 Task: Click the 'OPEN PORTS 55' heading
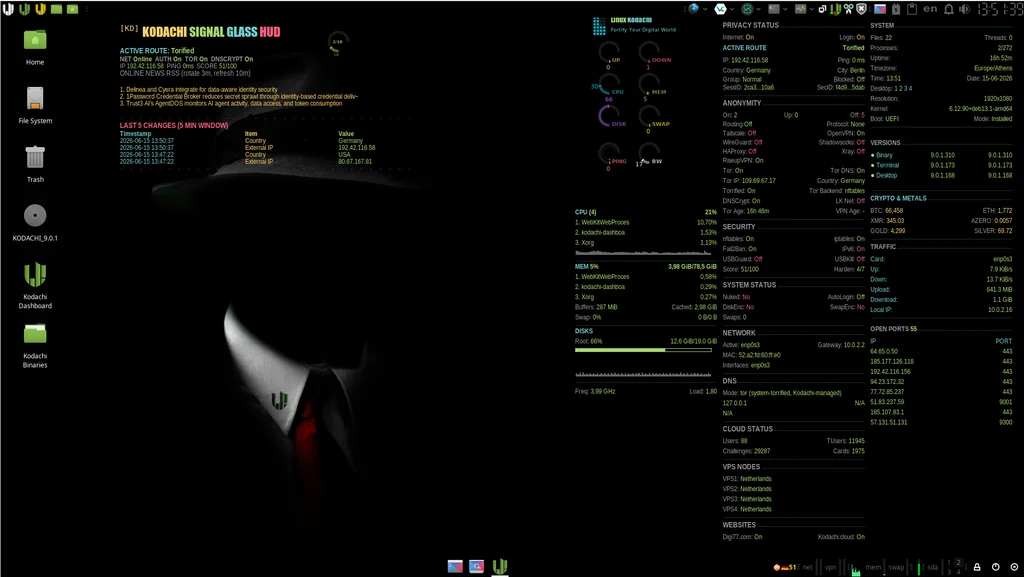[893, 328]
